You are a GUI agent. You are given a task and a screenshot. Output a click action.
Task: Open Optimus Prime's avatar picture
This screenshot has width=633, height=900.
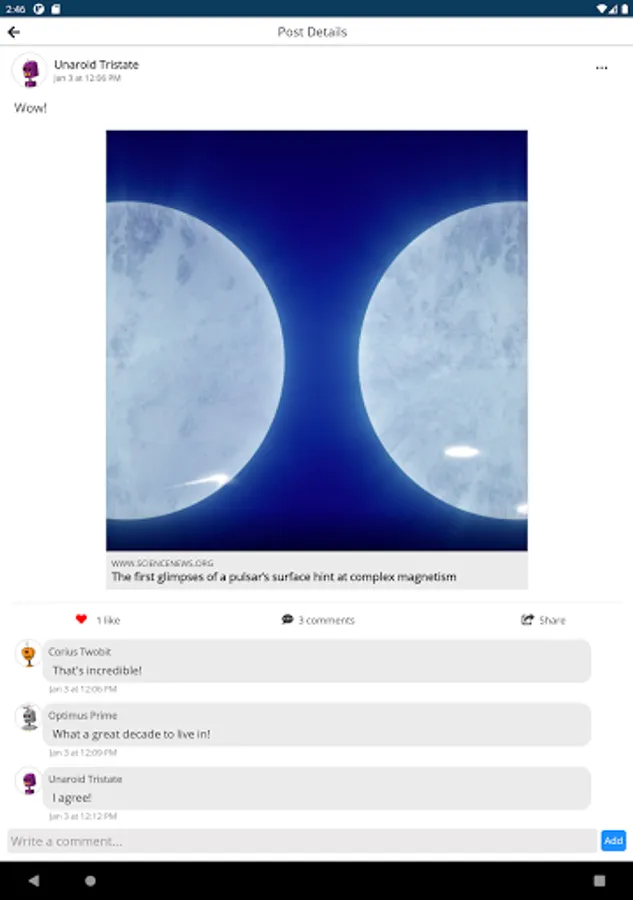pyautogui.click(x=29, y=717)
